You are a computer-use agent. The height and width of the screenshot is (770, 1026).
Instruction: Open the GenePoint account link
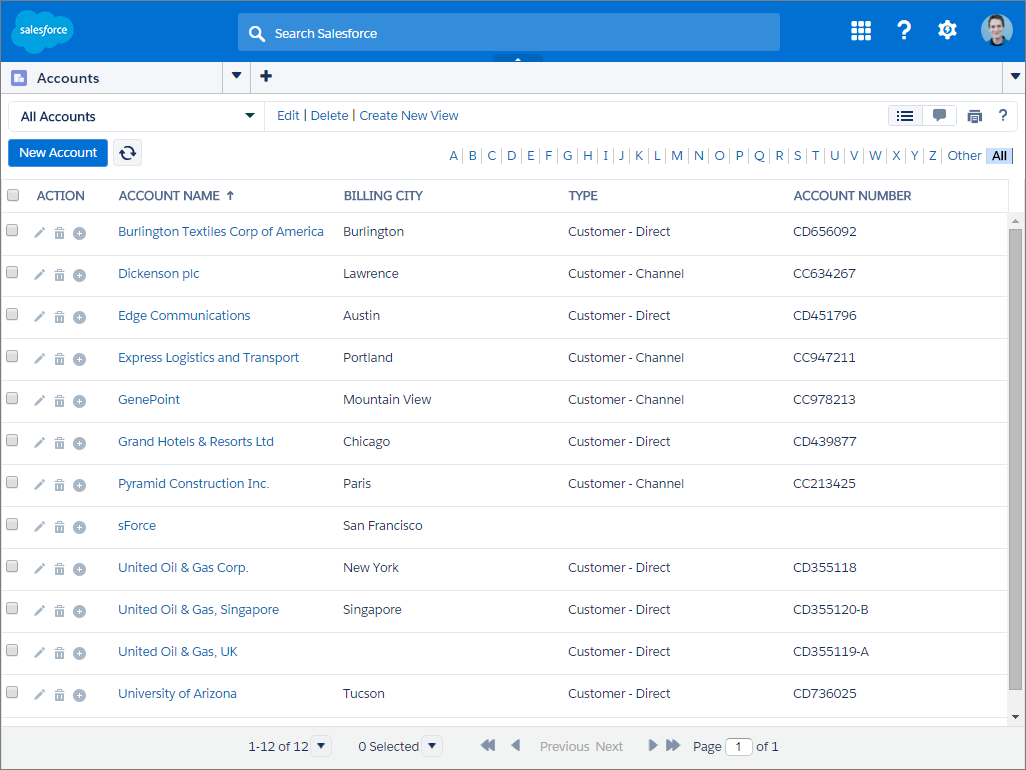pyautogui.click(x=149, y=400)
